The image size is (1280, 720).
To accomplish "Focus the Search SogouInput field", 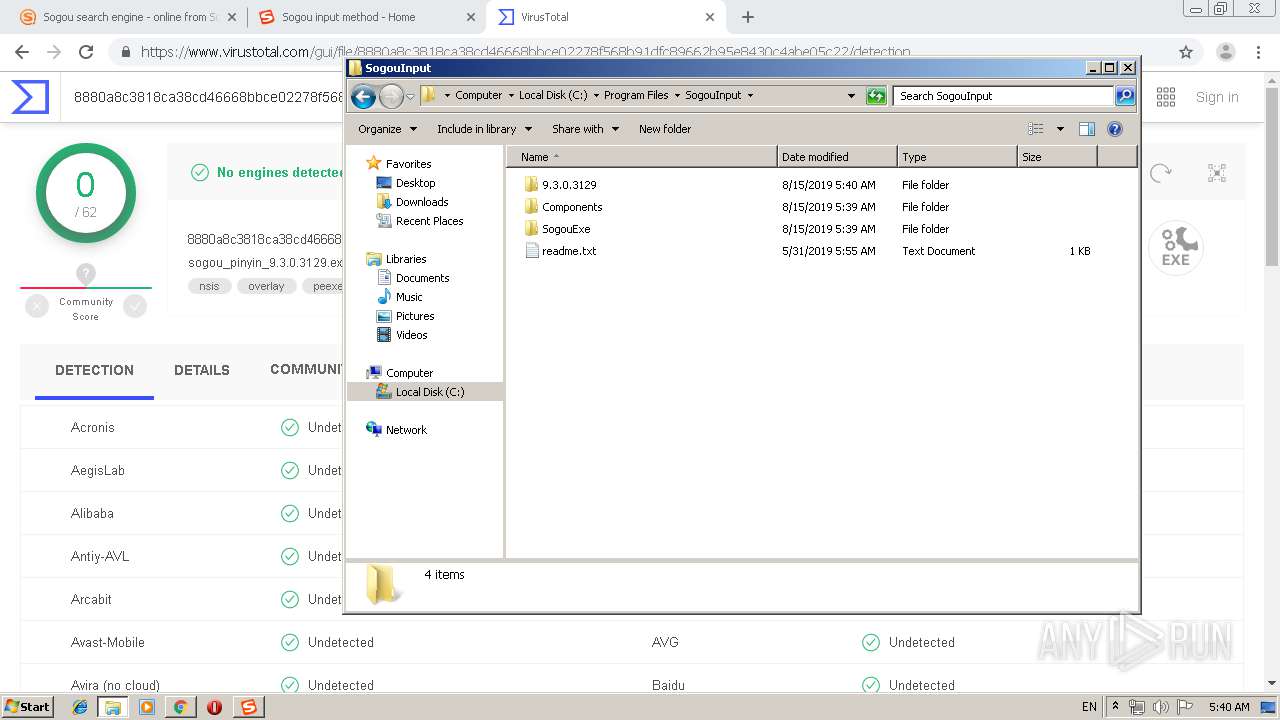I will 1003,96.
